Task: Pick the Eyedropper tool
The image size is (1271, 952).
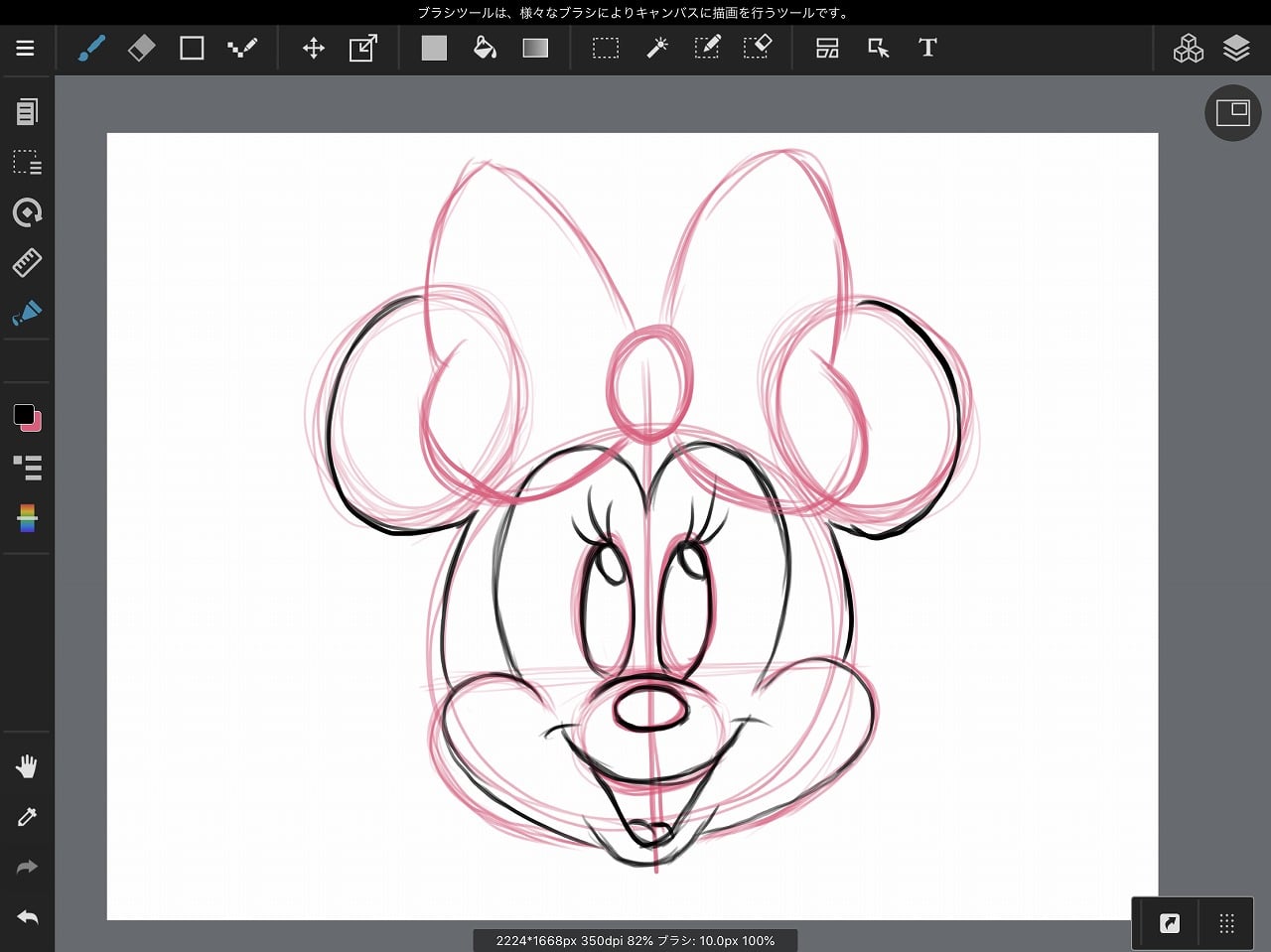Action: point(27,816)
